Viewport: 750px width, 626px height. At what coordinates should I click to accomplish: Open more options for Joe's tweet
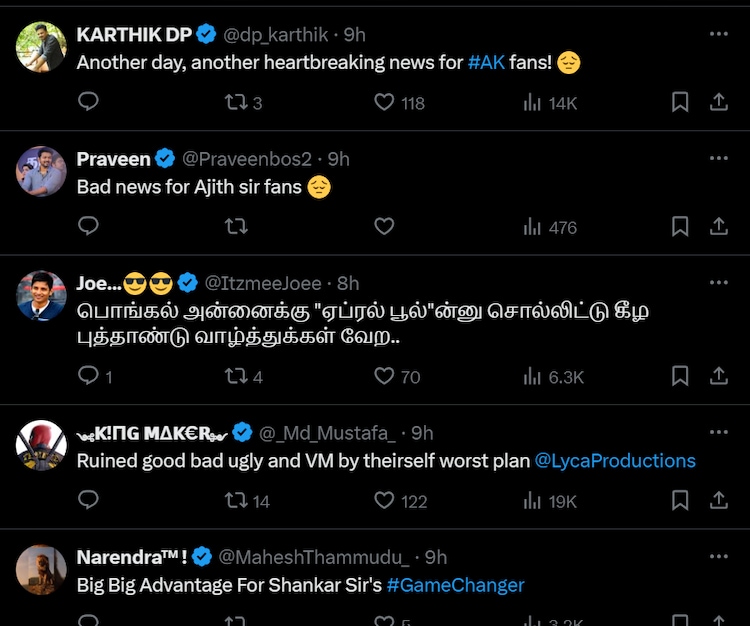click(718, 283)
